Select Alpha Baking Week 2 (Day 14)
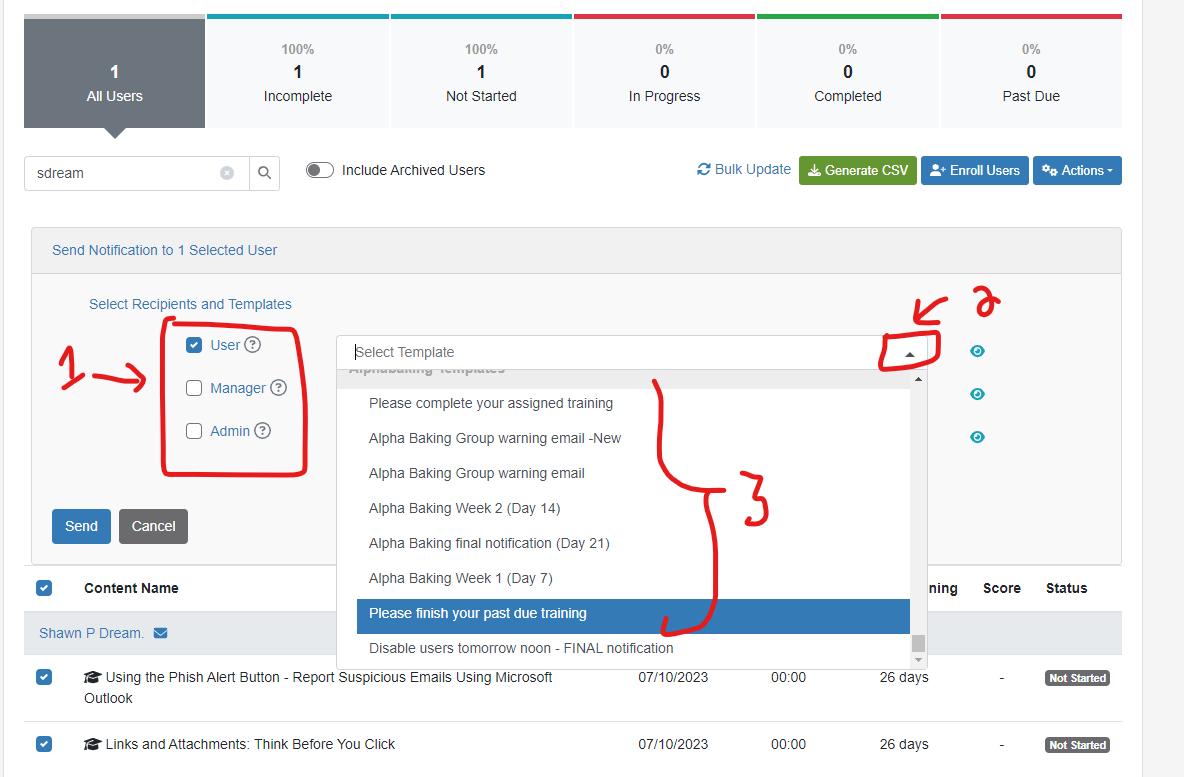1184x777 pixels. (x=633, y=508)
